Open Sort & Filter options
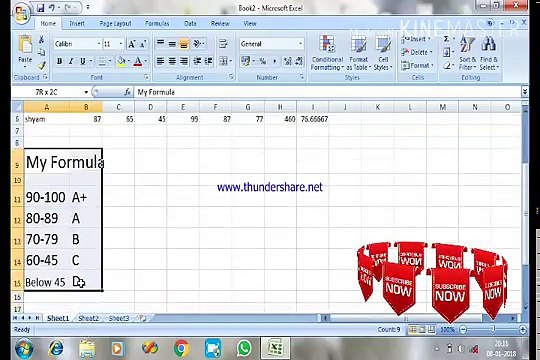Viewport: 540px width, 360px height. [467, 53]
